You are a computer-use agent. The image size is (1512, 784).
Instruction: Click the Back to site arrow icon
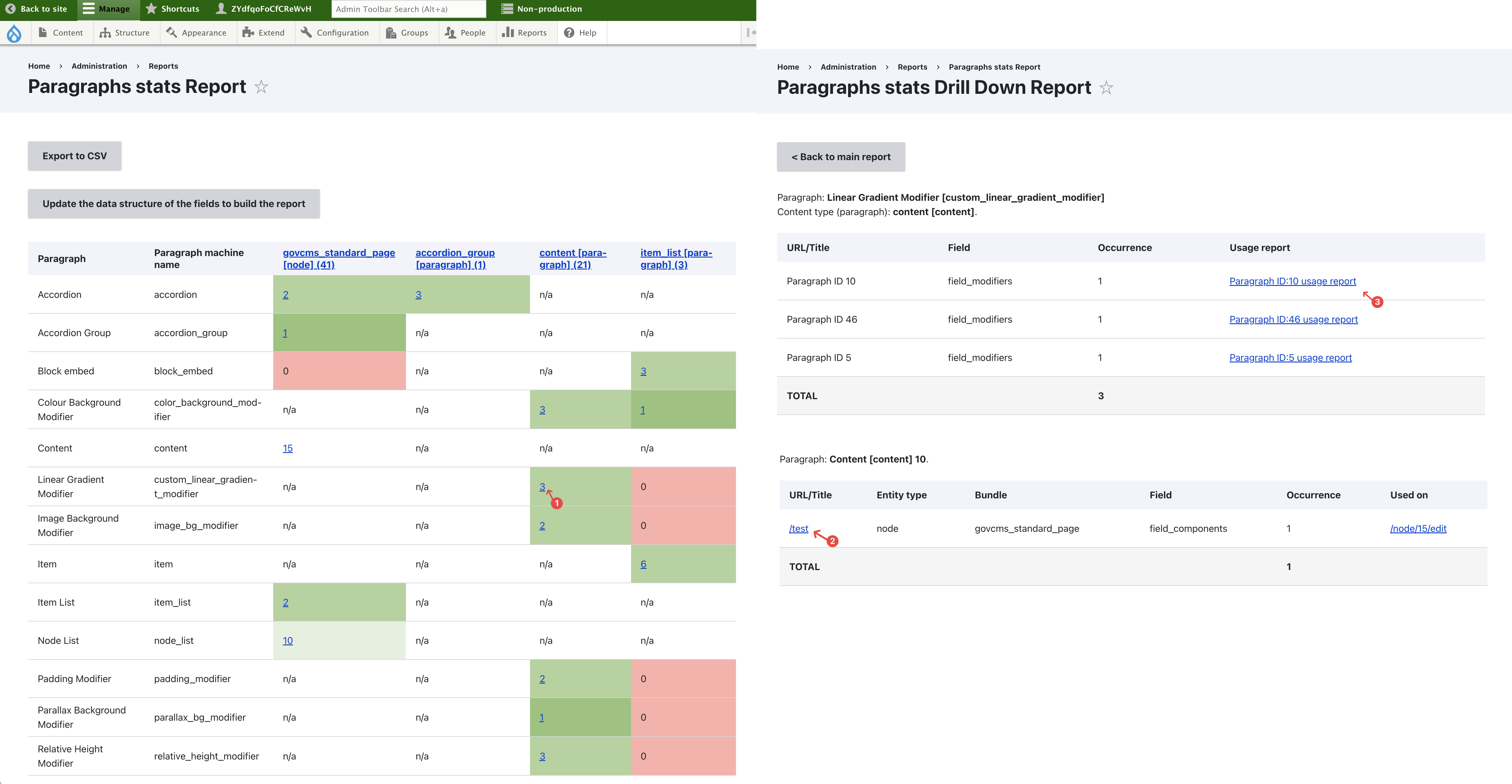click(x=10, y=9)
